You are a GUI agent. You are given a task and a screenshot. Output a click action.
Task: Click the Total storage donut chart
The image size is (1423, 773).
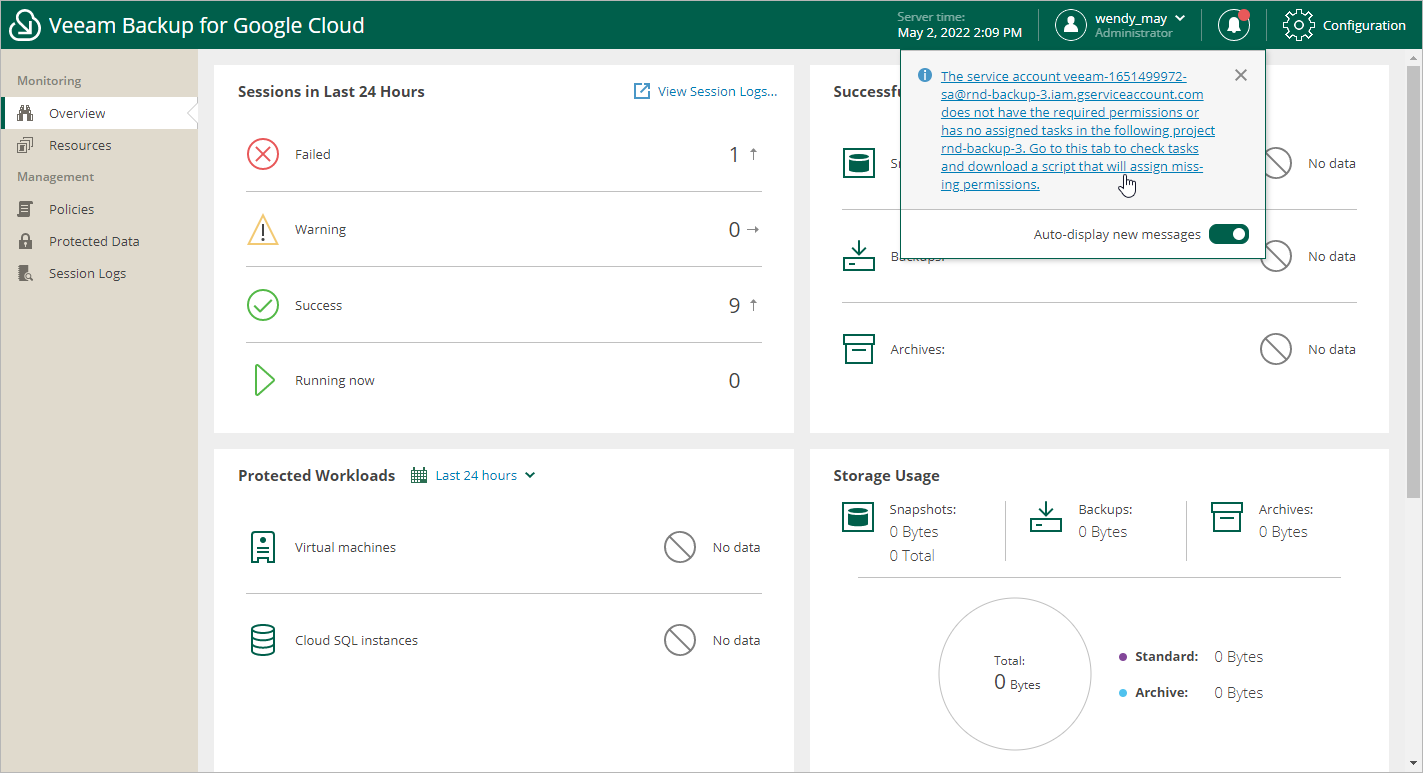coord(1015,673)
